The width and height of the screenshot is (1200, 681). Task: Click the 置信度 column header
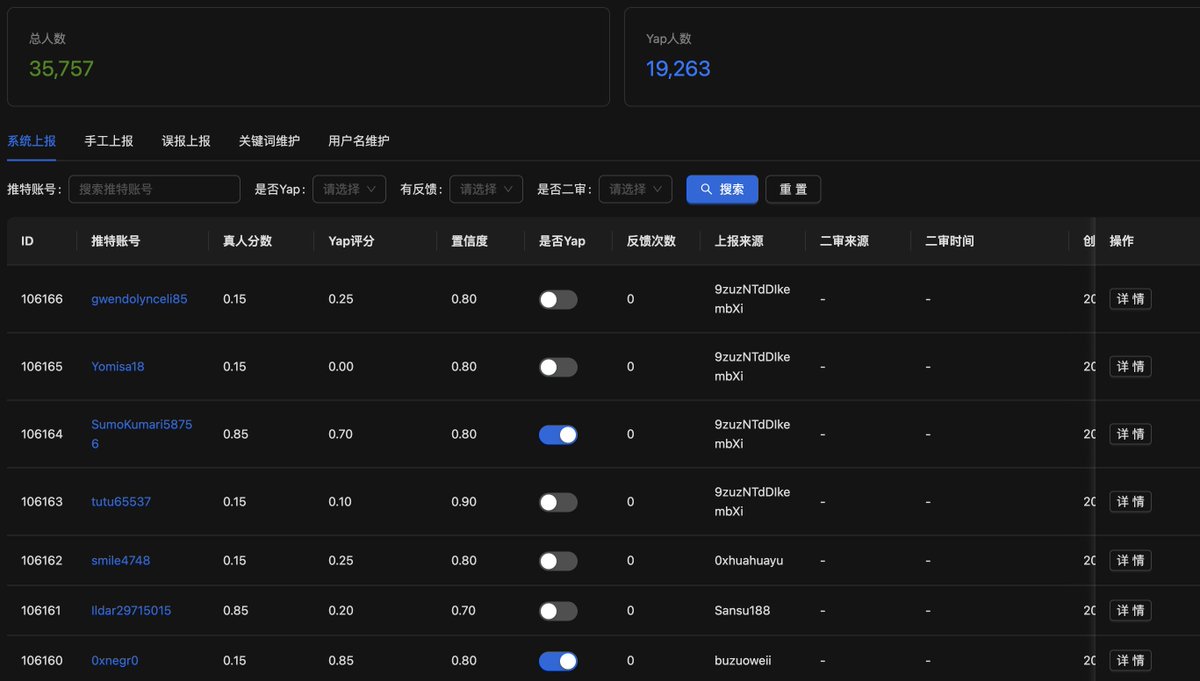(x=469, y=241)
